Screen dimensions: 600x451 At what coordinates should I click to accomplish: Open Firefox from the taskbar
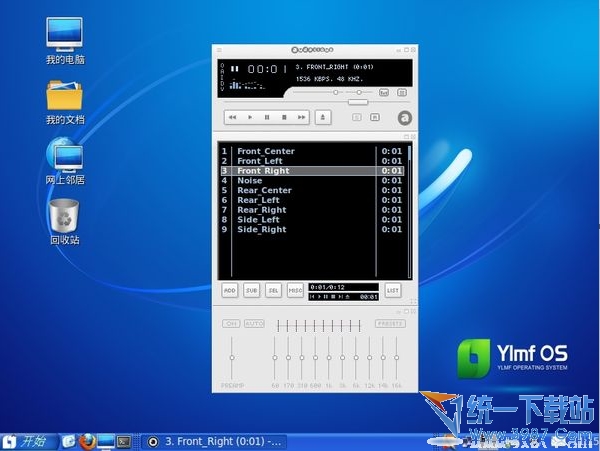[86, 440]
